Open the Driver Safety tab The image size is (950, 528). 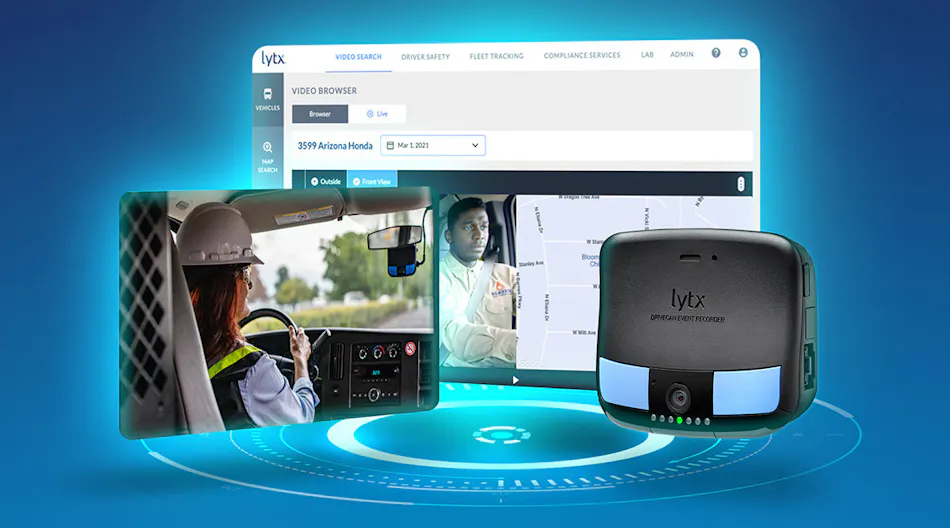point(425,57)
